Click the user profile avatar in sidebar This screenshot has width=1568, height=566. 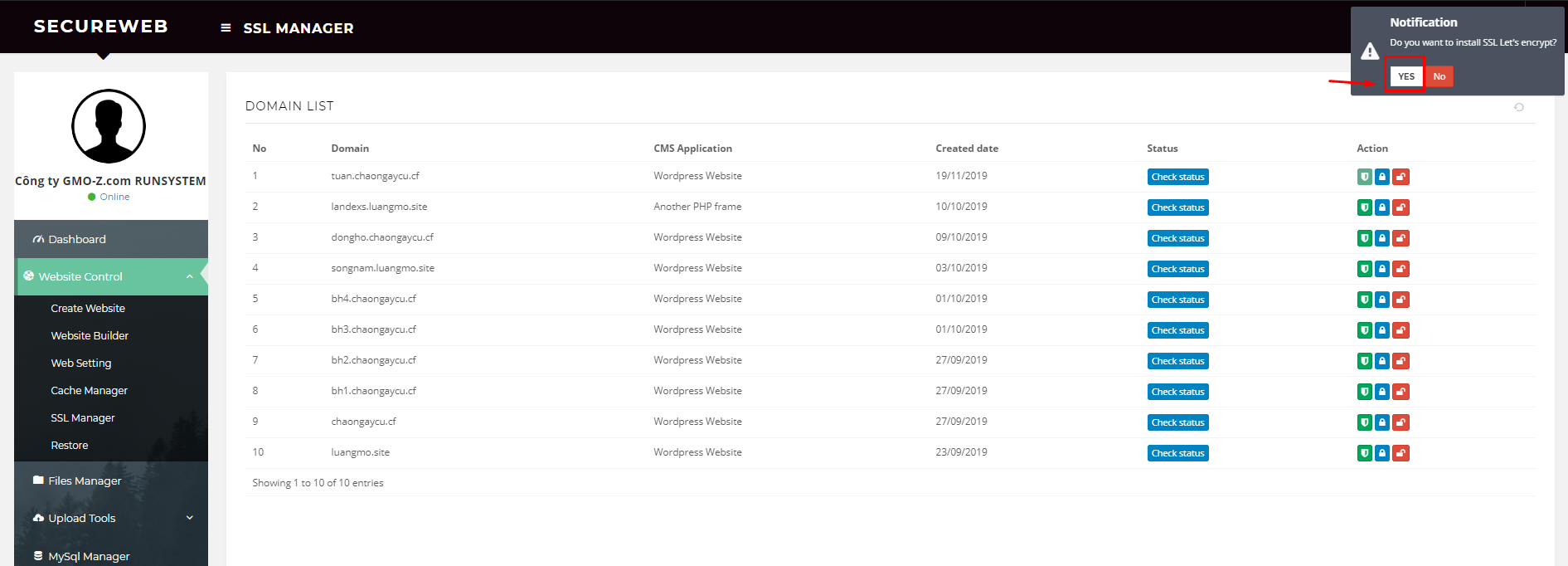tap(109, 126)
